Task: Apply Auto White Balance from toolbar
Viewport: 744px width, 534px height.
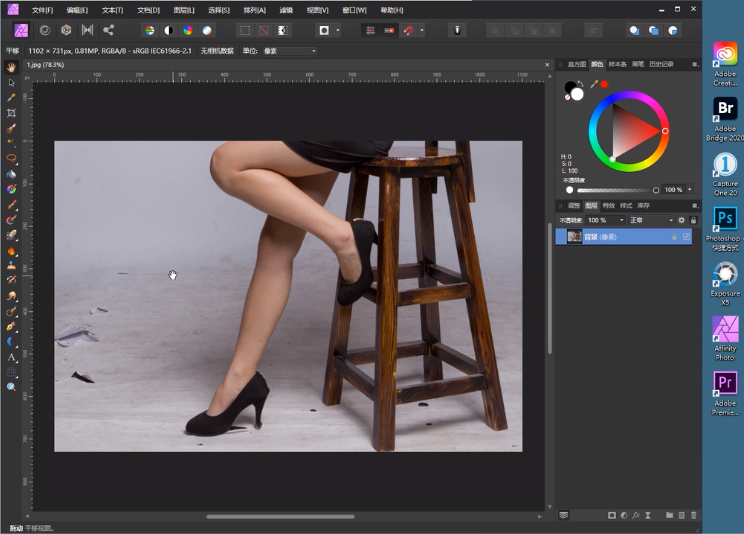Action: (206, 30)
